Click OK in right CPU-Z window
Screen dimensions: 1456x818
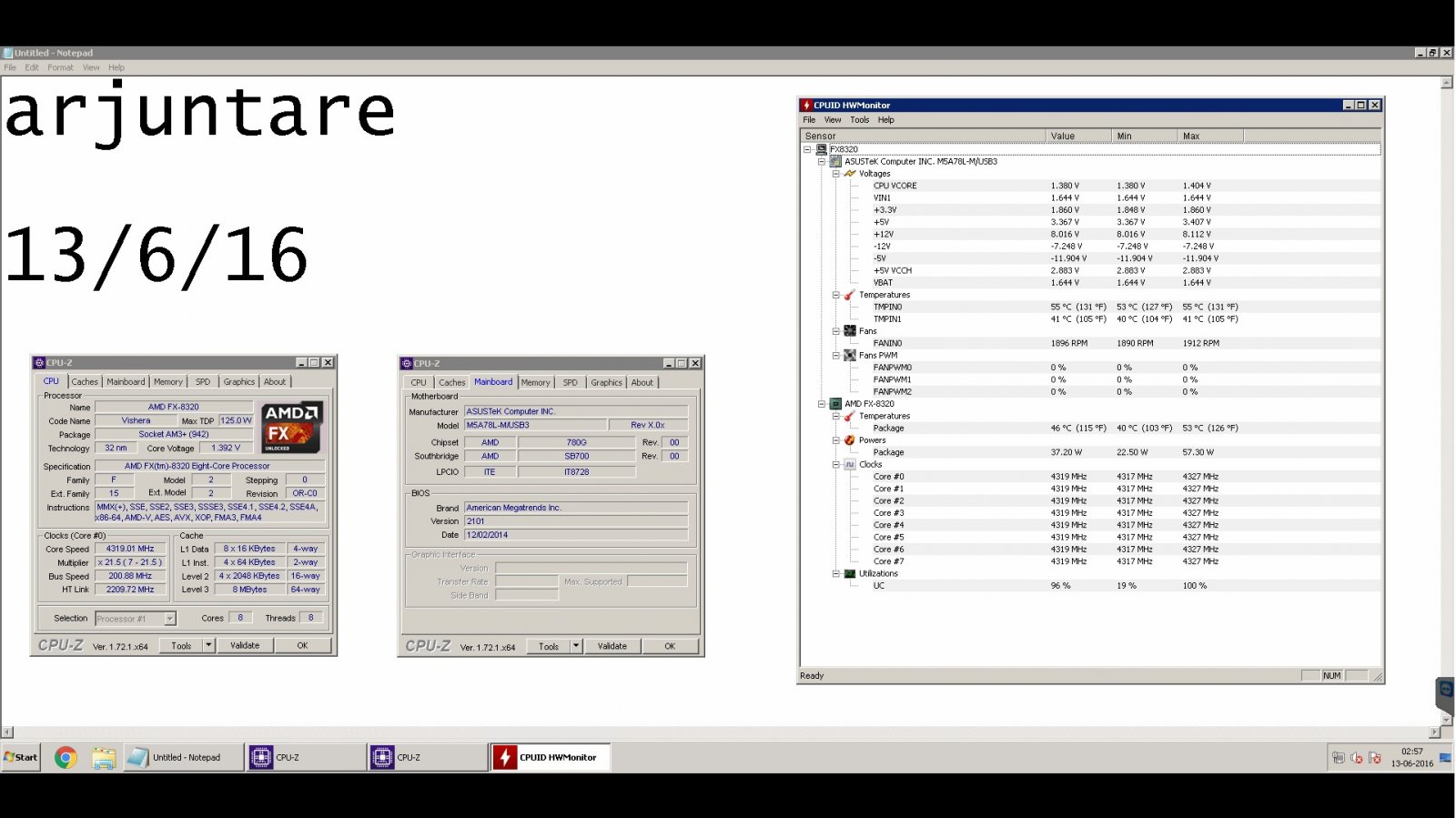[x=670, y=647]
